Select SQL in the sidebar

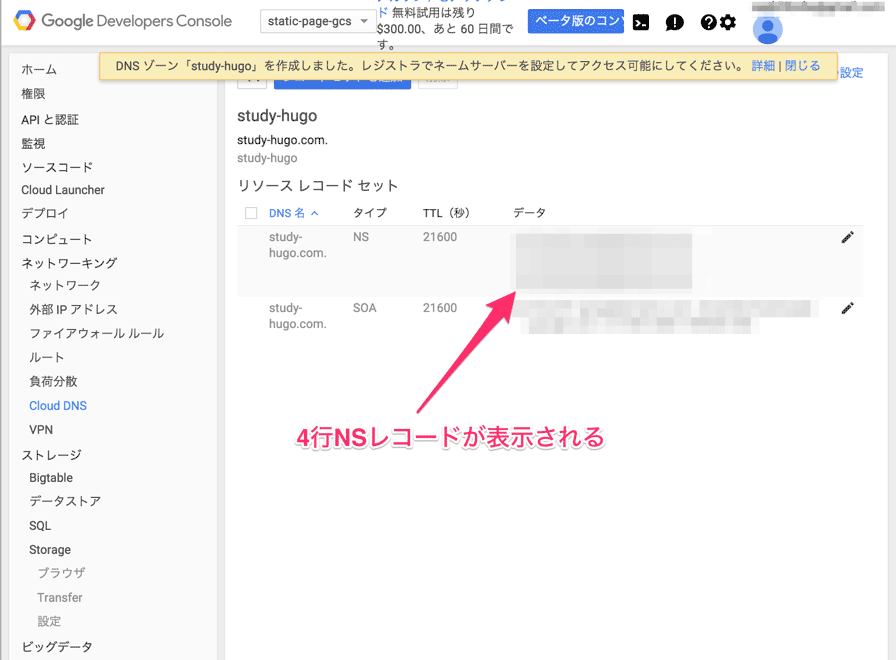point(40,526)
